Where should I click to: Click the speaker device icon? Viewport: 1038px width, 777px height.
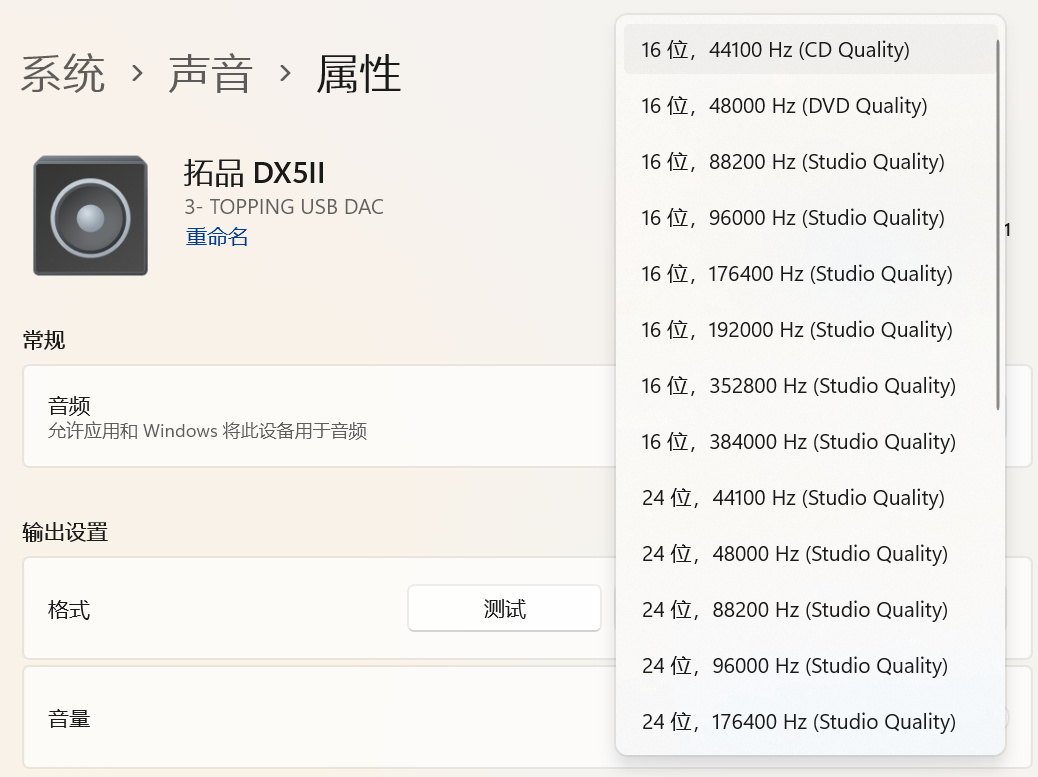[x=91, y=216]
